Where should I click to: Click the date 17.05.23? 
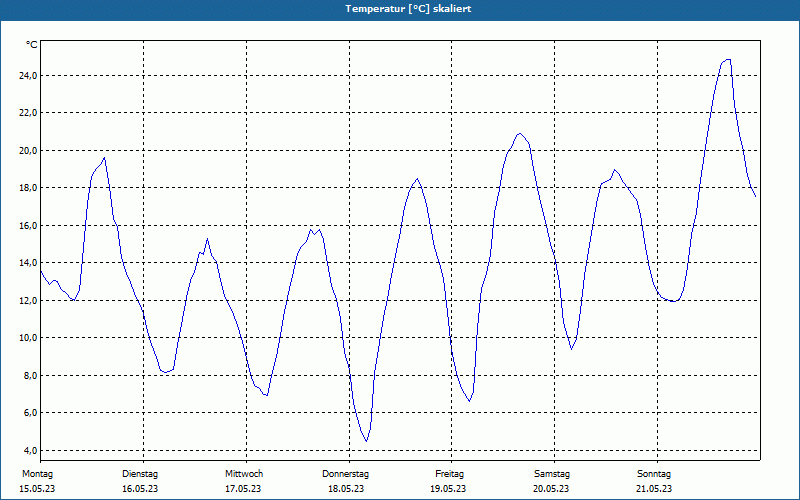243,489
